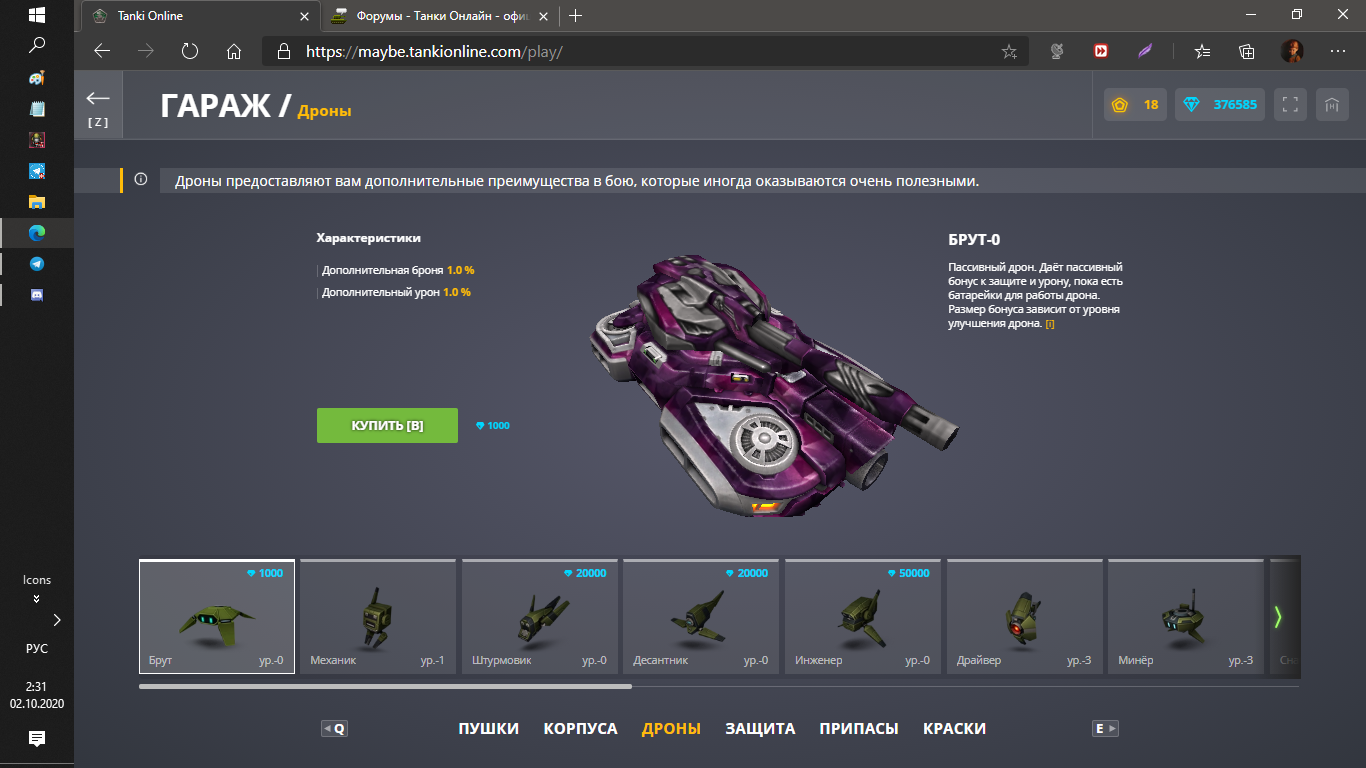1366x768 pixels.
Task: Close the Tanki Online browser tab
Action: coord(304,16)
